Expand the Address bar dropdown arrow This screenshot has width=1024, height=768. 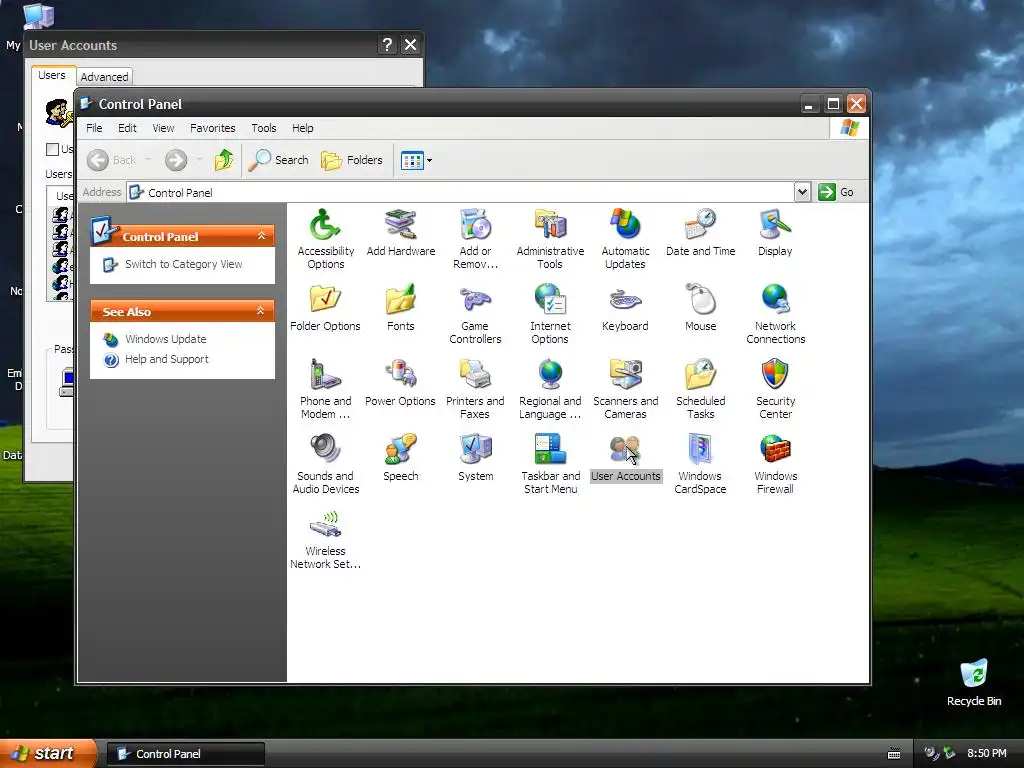pos(803,192)
